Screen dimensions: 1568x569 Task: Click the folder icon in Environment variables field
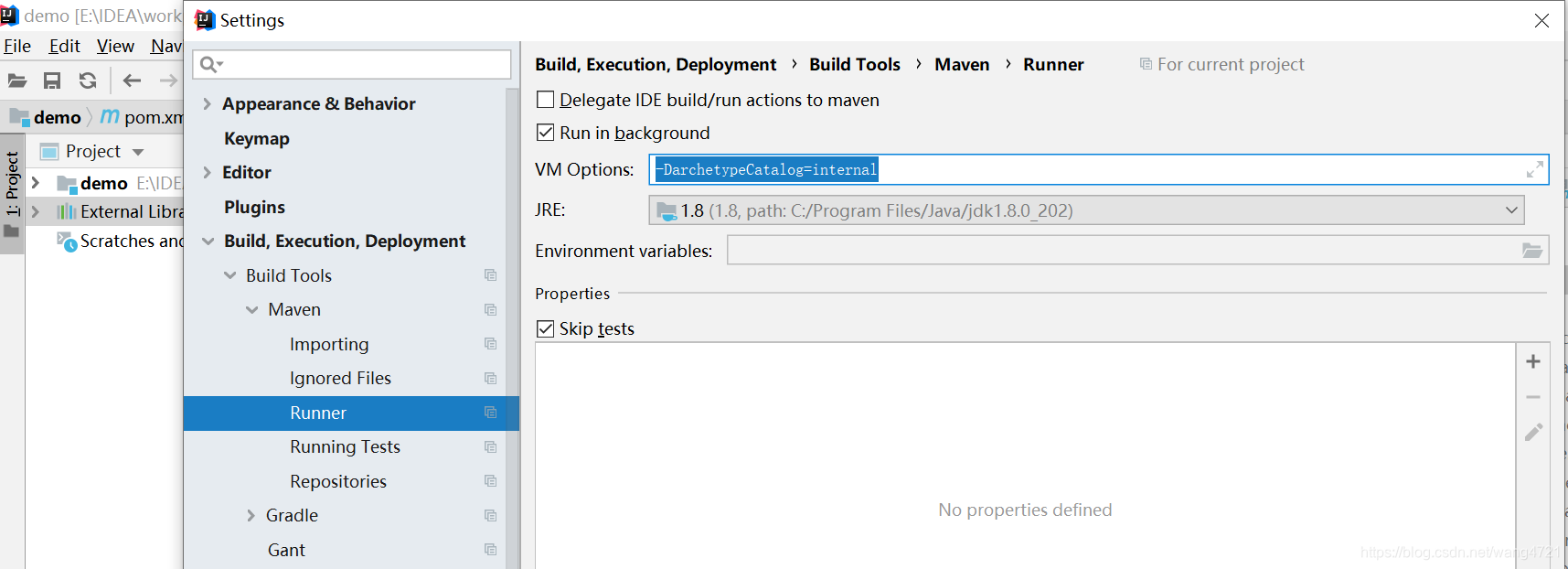(x=1532, y=251)
